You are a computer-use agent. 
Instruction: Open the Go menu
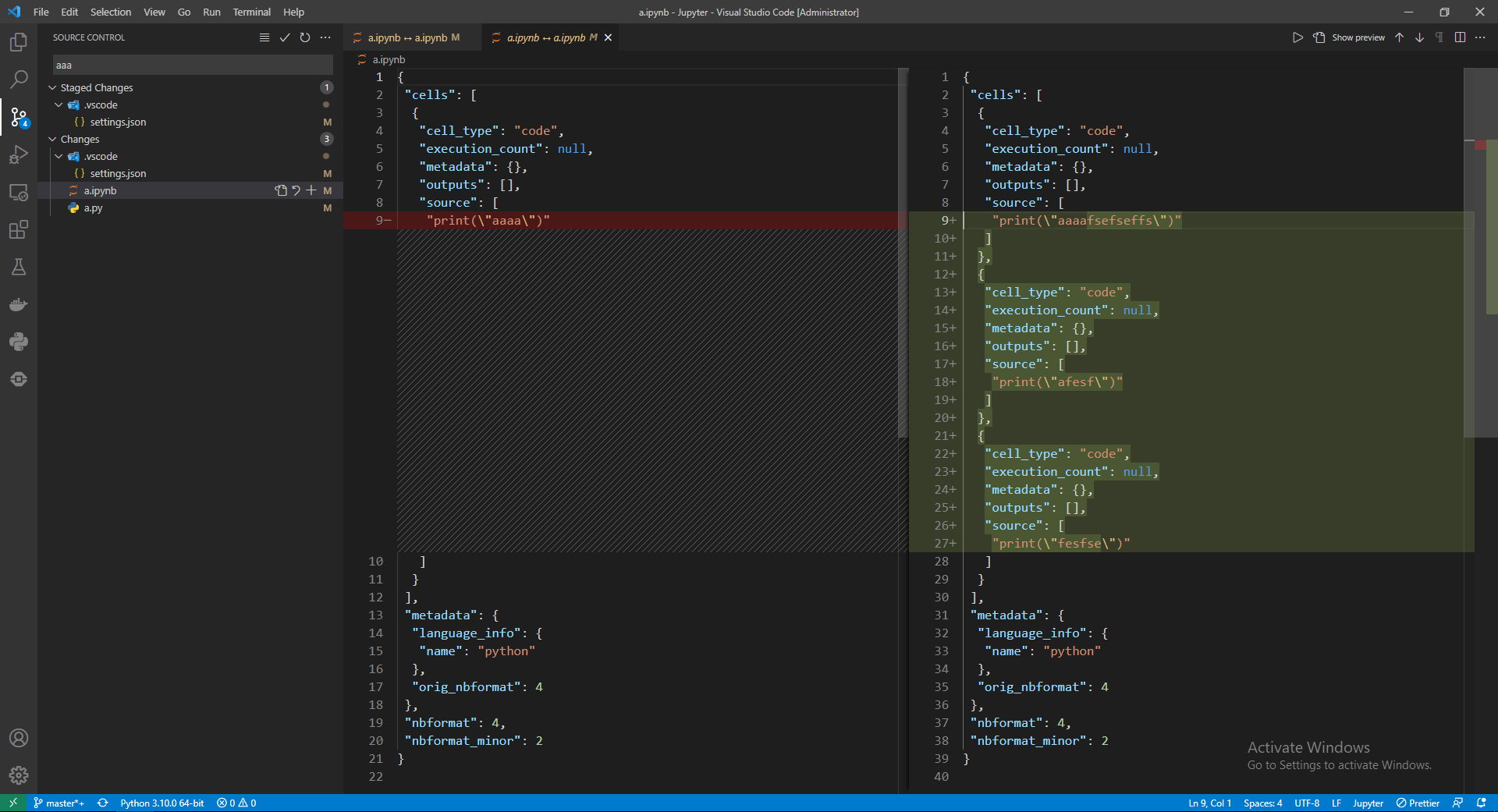[184, 12]
